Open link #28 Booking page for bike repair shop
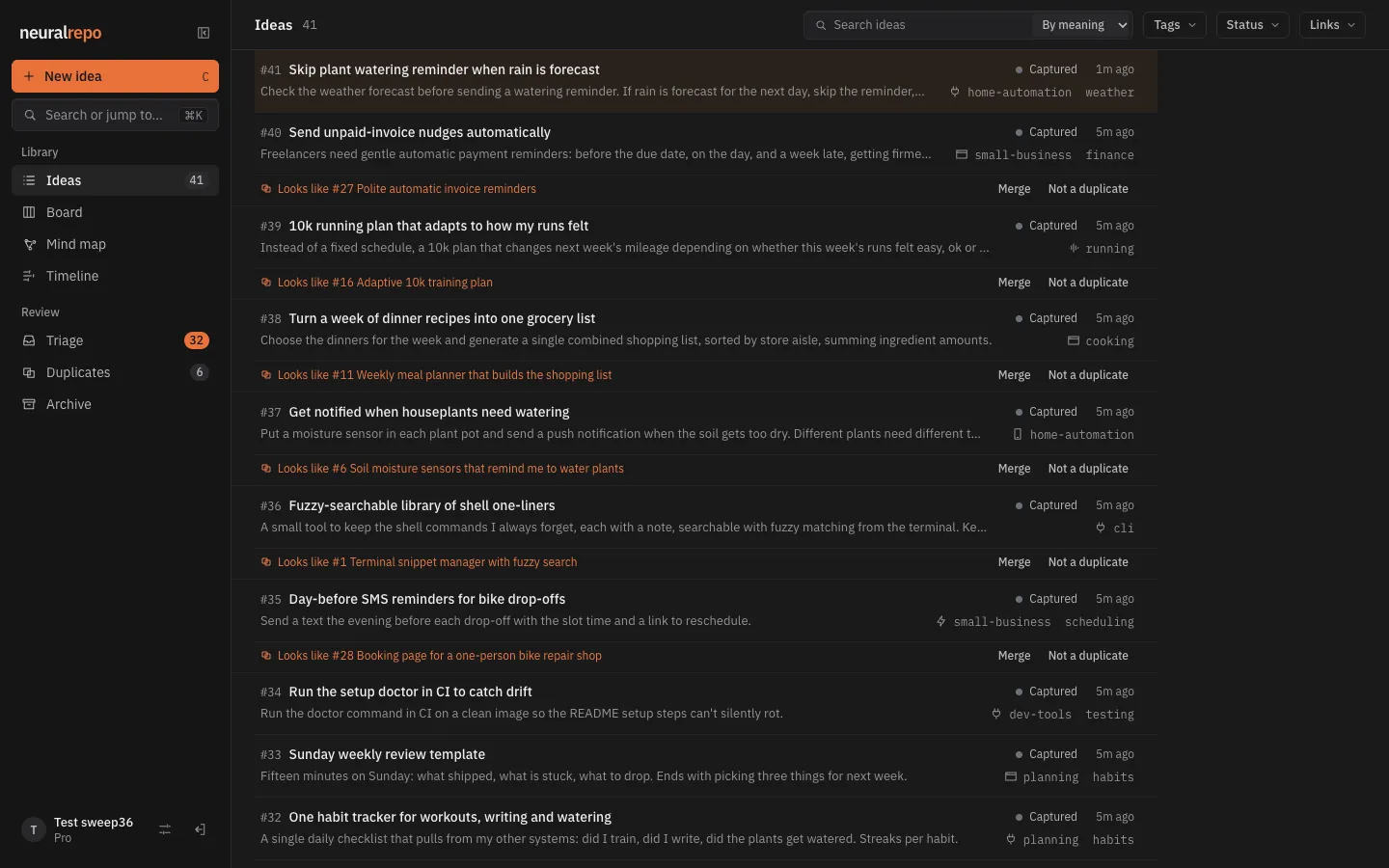1389x868 pixels. 439,656
